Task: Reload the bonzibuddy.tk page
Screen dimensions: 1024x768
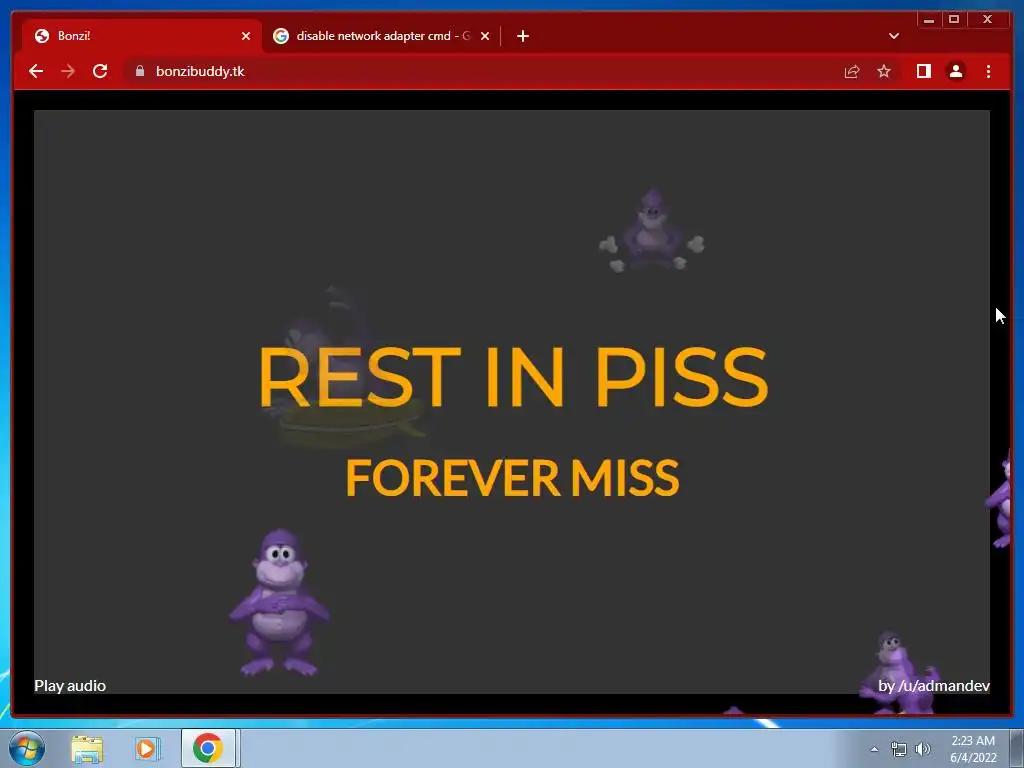Action: coord(100,71)
